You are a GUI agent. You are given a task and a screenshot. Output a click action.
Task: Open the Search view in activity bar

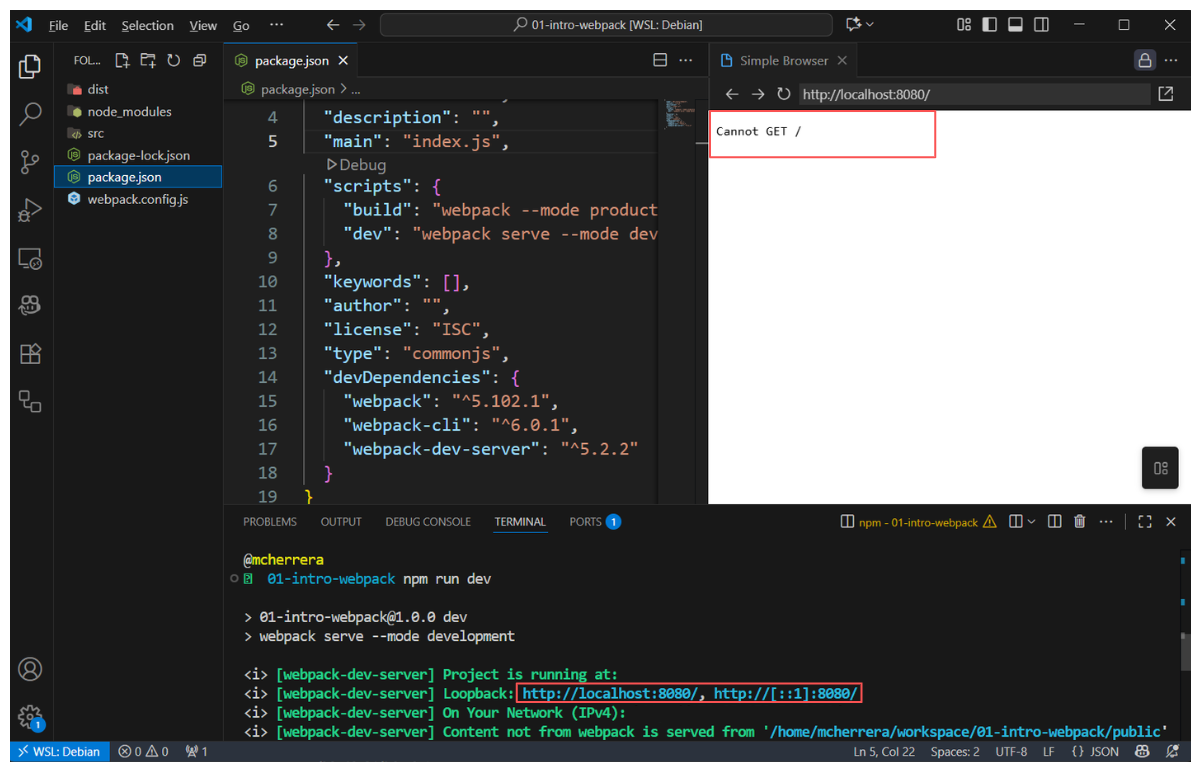click(x=30, y=114)
